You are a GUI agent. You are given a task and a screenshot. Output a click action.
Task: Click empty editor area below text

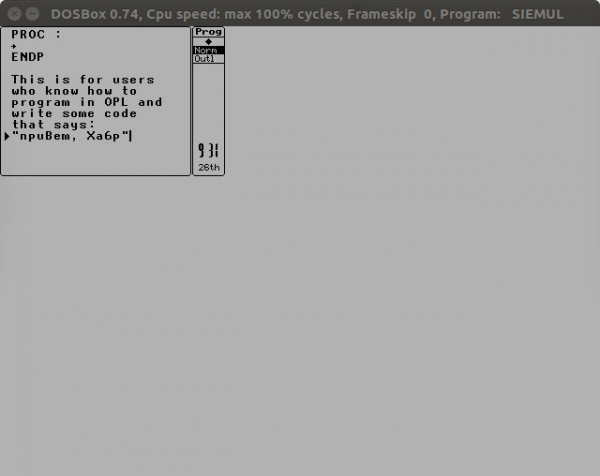coord(96,158)
